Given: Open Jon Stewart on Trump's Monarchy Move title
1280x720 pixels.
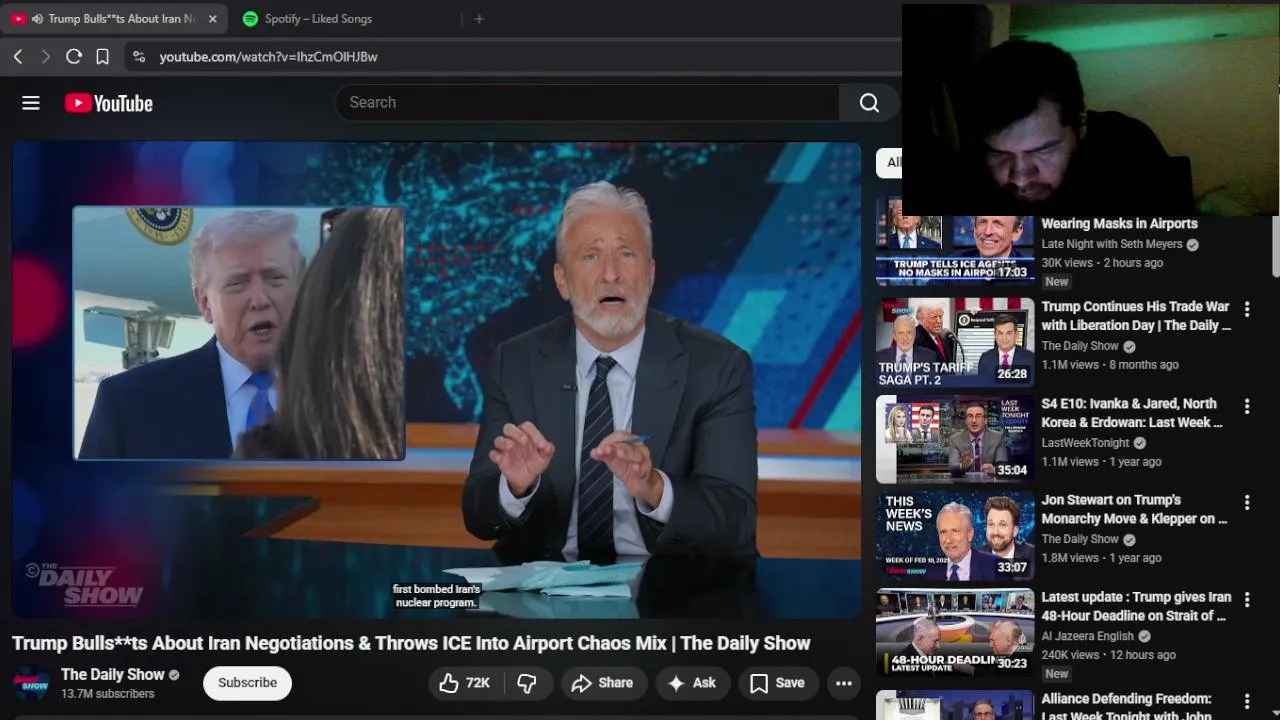Looking at the screenshot, I should [1134, 509].
